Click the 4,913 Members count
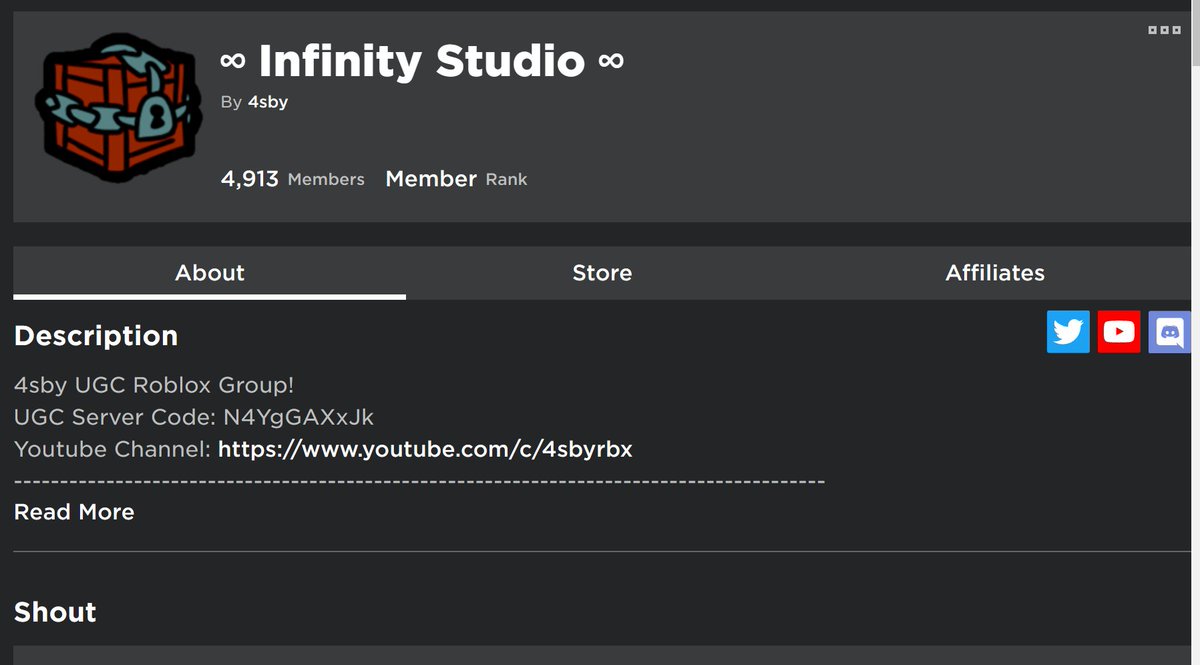The height and width of the screenshot is (665, 1200). coord(293,179)
